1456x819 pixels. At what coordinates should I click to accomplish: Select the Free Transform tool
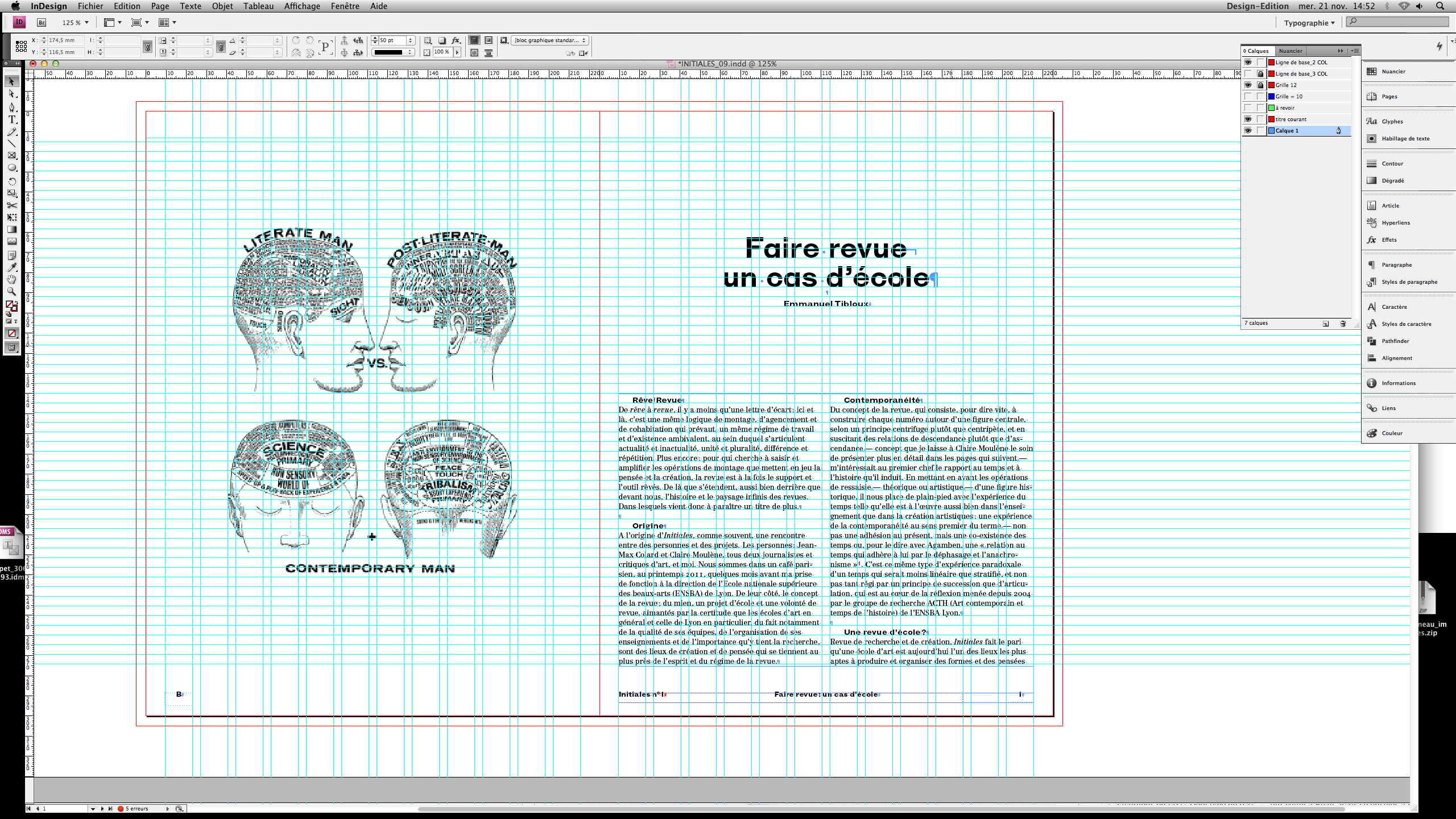(11, 217)
